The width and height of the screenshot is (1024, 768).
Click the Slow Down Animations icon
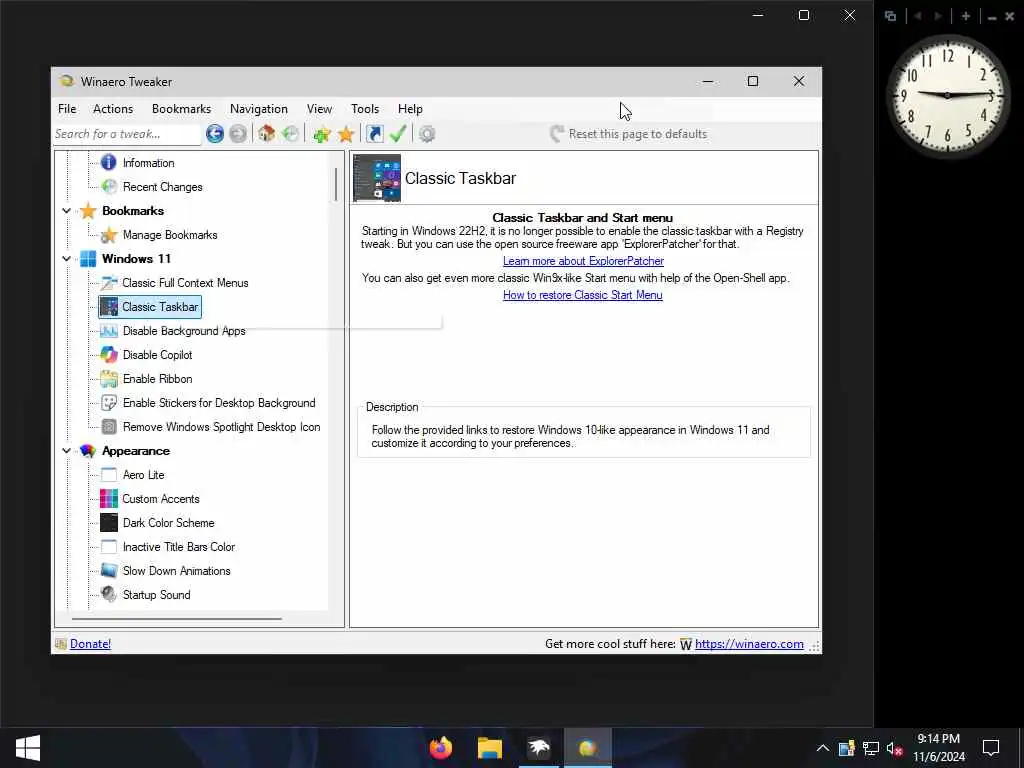pyautogui.click(x=108, y=571)
